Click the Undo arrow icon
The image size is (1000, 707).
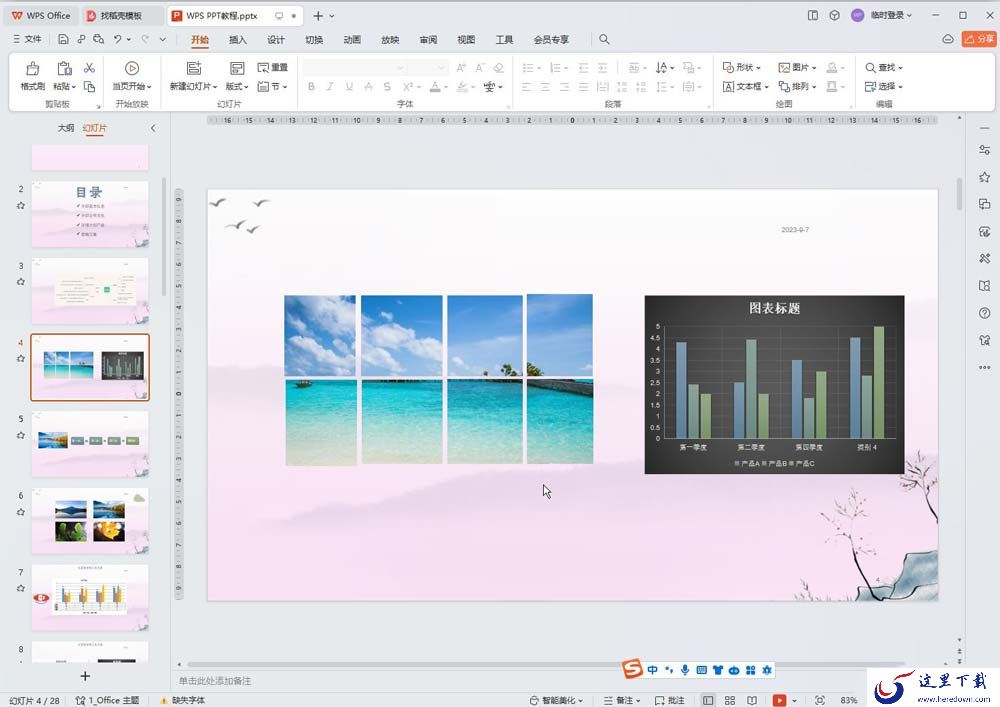coord(117,39)
